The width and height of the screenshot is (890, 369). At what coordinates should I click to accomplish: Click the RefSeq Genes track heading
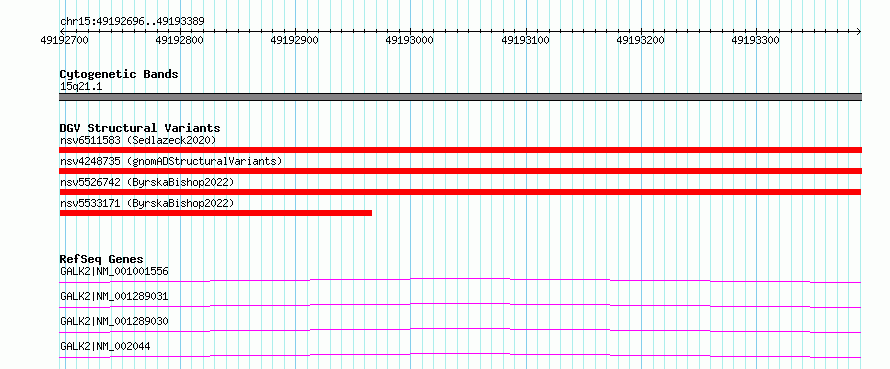coord(101,259)
